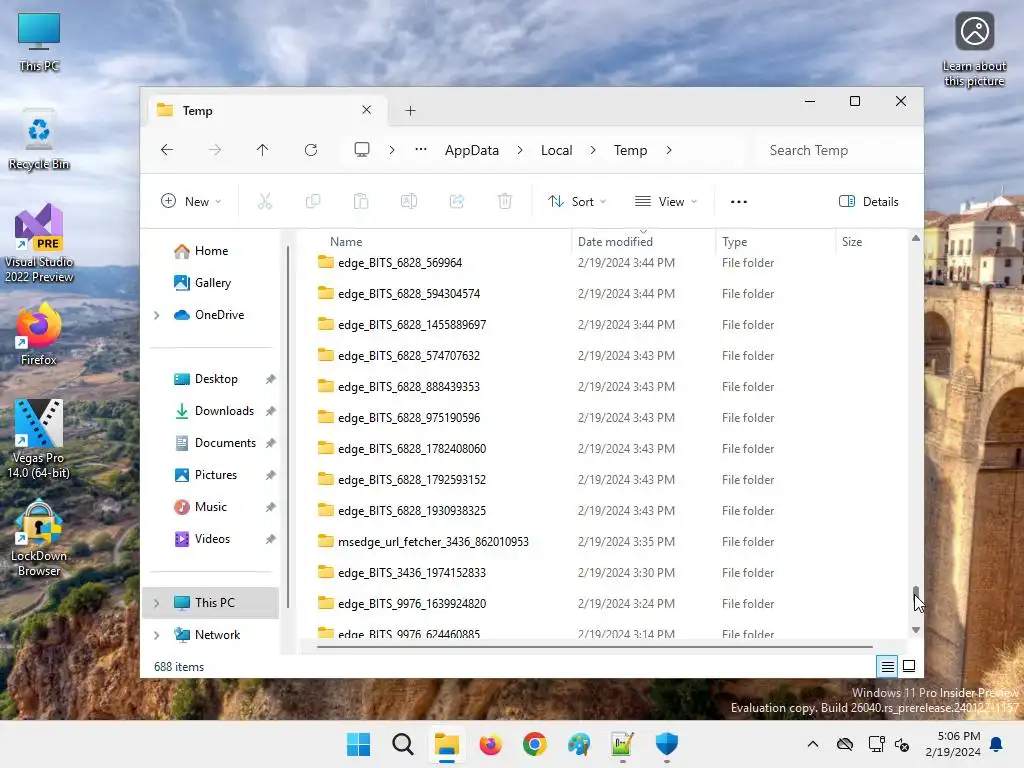The image size is (1024, 768).
Task: Add a new tab with plus button
Action: pyautogui.click(x=410, y=111)
